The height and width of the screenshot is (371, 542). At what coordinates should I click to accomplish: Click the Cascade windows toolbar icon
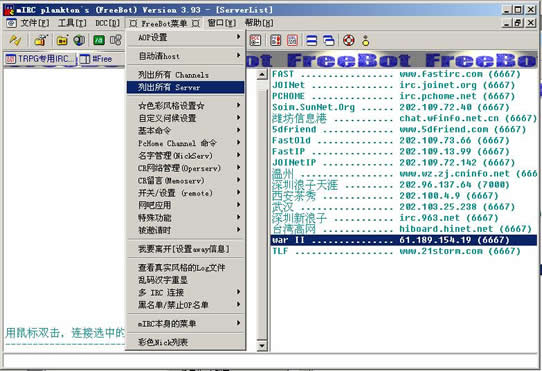(328, 41)
